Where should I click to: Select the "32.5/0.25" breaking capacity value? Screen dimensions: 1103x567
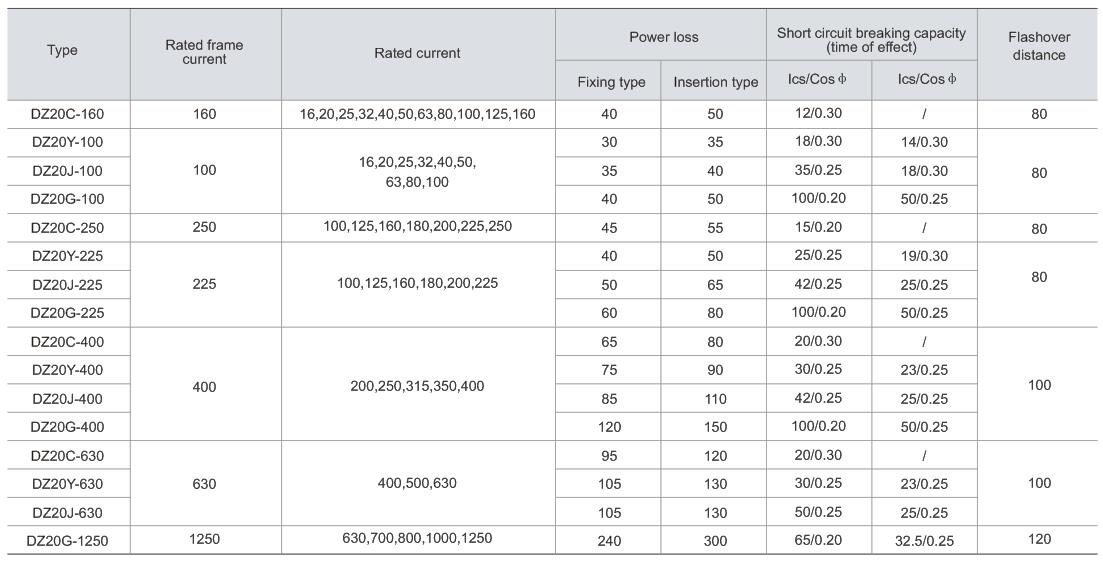click(x=924, y=540)
